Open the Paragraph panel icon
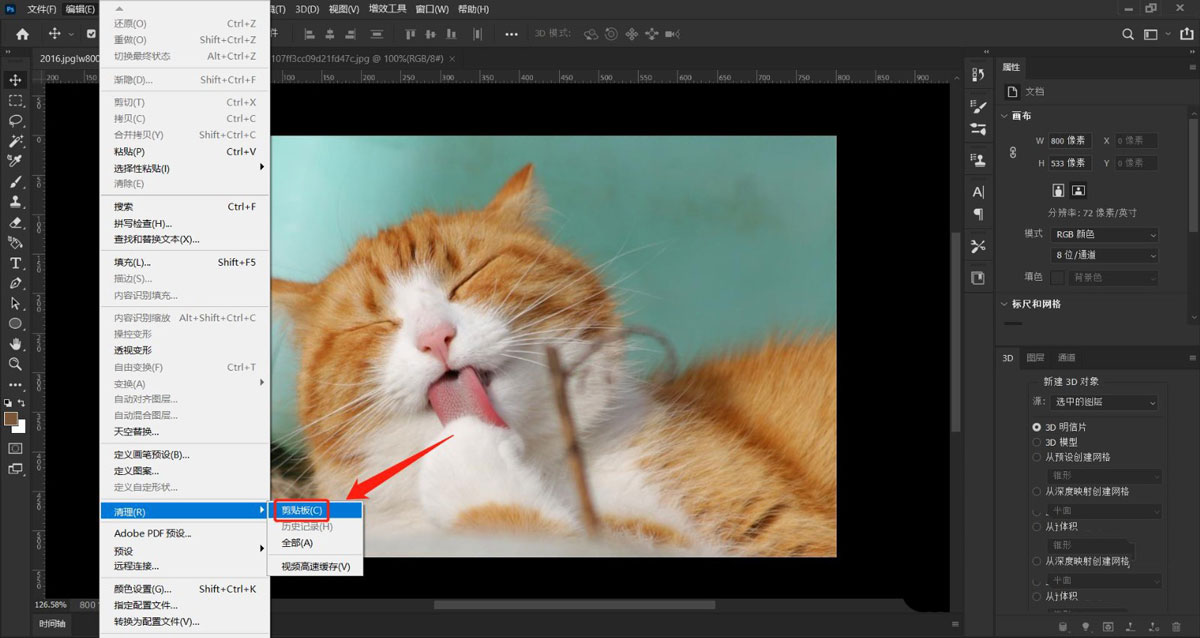 978,211
